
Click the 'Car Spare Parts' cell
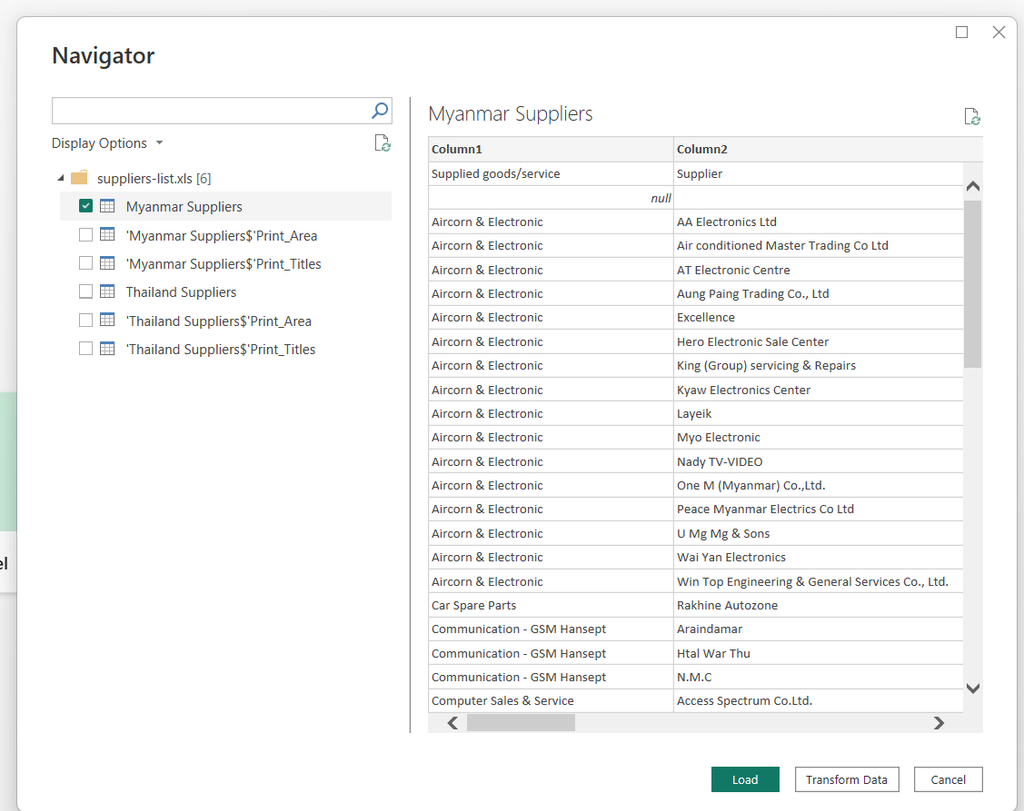[x=551, y=605]
